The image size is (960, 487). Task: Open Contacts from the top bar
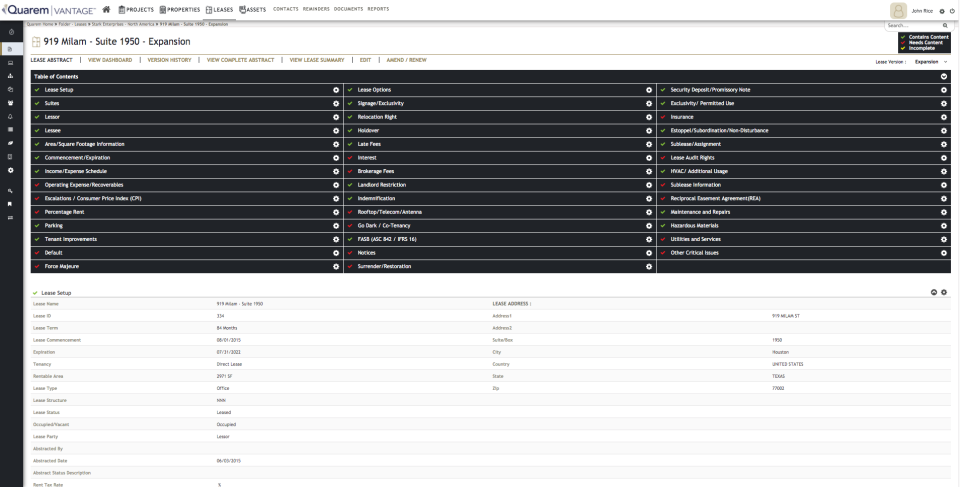click(x=285, y=9)
